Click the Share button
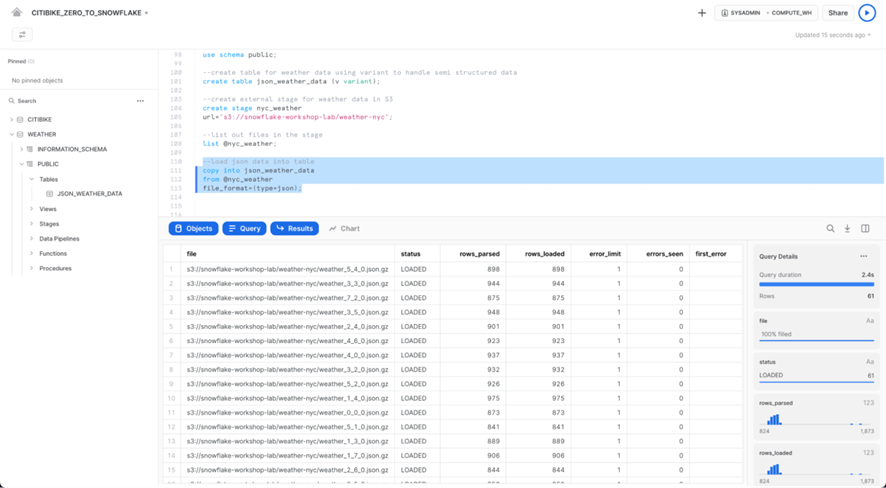Screen dimensions: 886x488 (837, 13)
